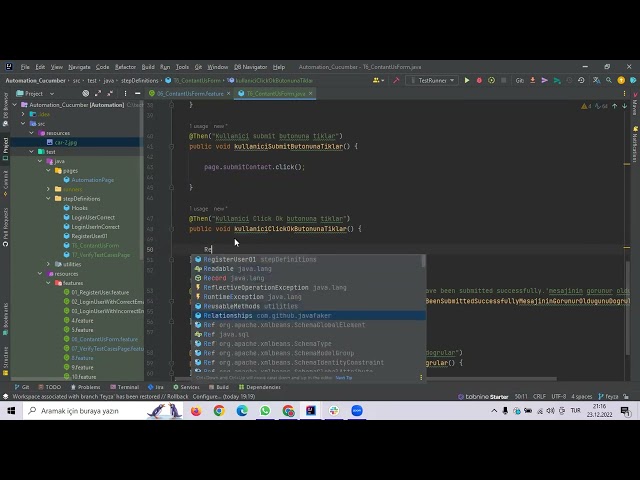640x480 pixels.
Task: Select opened file target icon in Project panel
Action: (x=85, y=93)
